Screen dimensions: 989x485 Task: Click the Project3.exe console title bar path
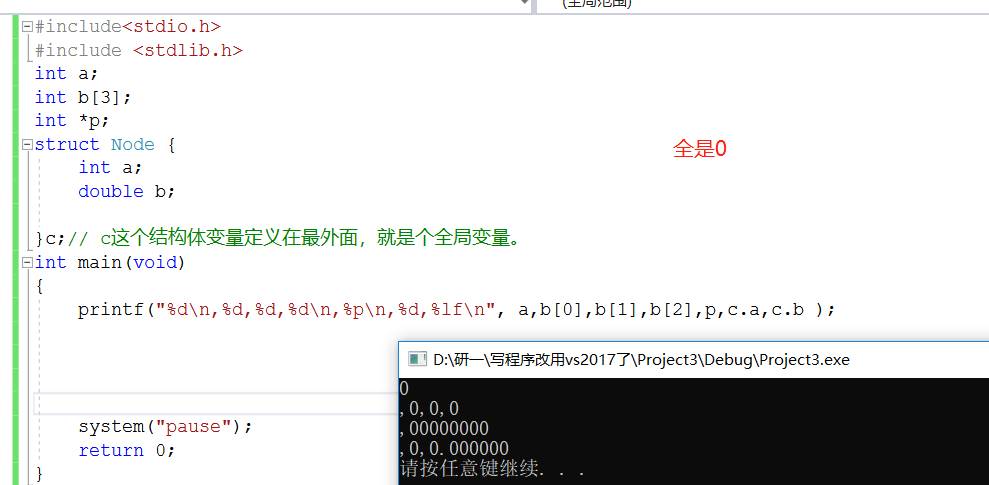[x=641, y=359]
